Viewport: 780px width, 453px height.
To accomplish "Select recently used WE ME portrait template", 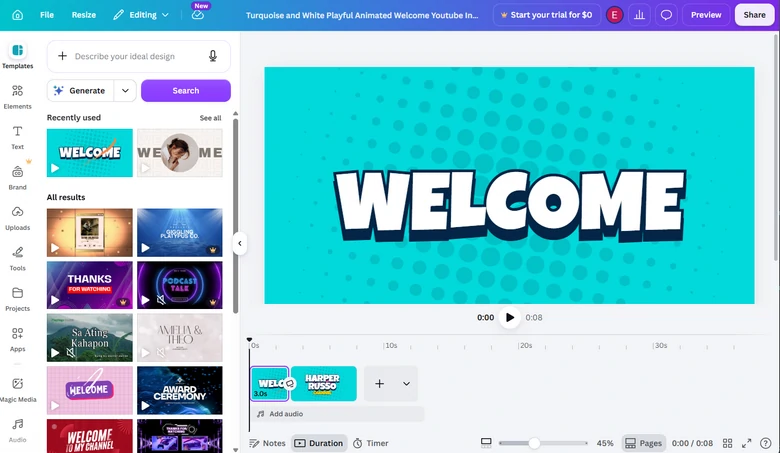I will pos(180,153).
